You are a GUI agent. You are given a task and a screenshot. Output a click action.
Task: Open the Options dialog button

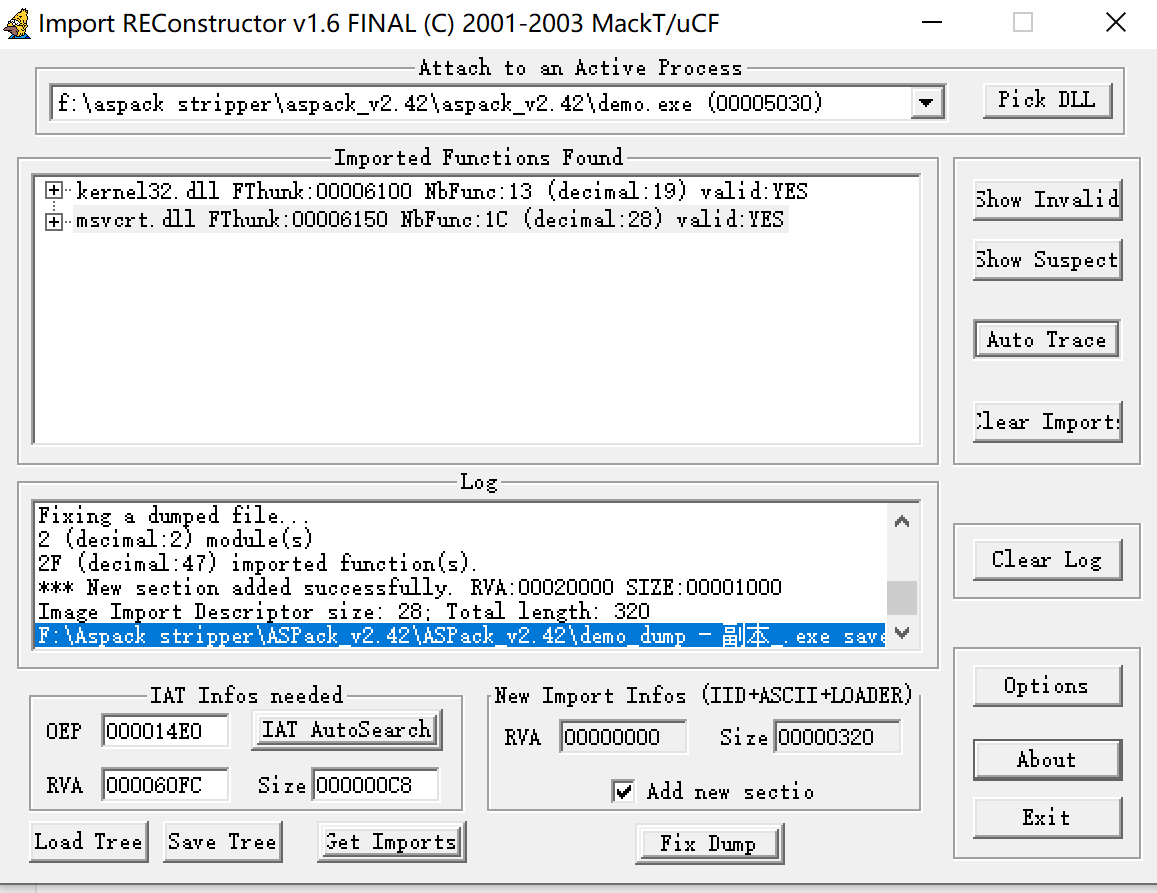click(1046, 686)
